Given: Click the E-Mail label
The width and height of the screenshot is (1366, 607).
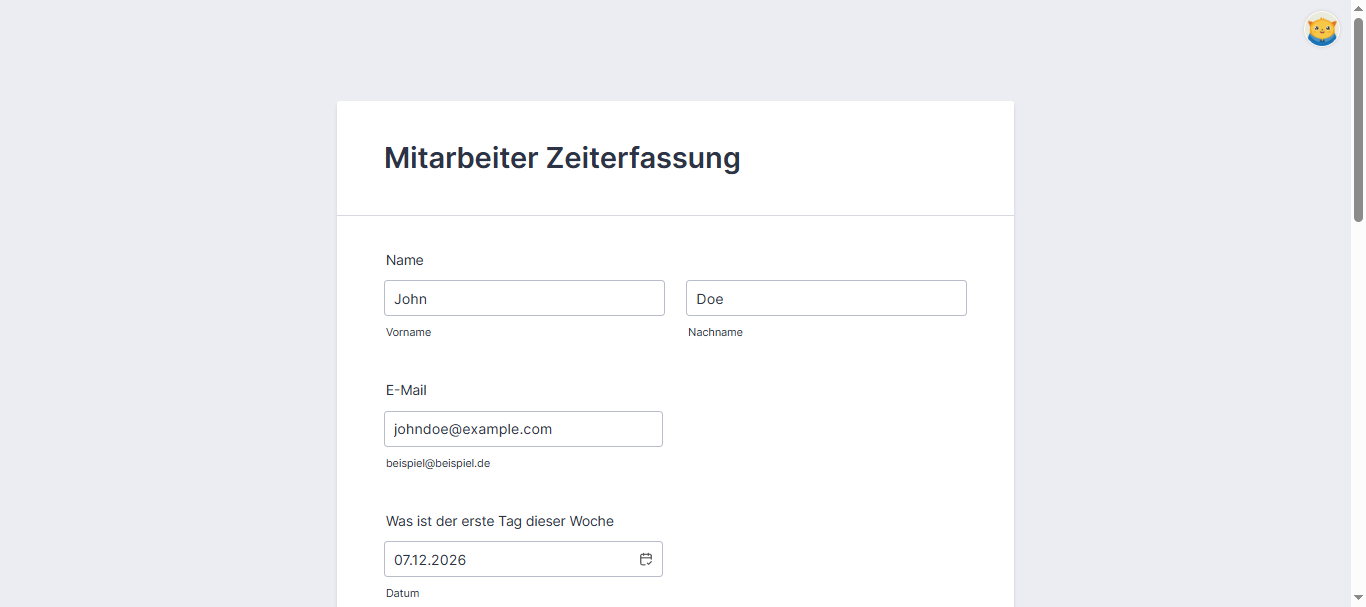Looking at the screenshot, I should (406, 390).
